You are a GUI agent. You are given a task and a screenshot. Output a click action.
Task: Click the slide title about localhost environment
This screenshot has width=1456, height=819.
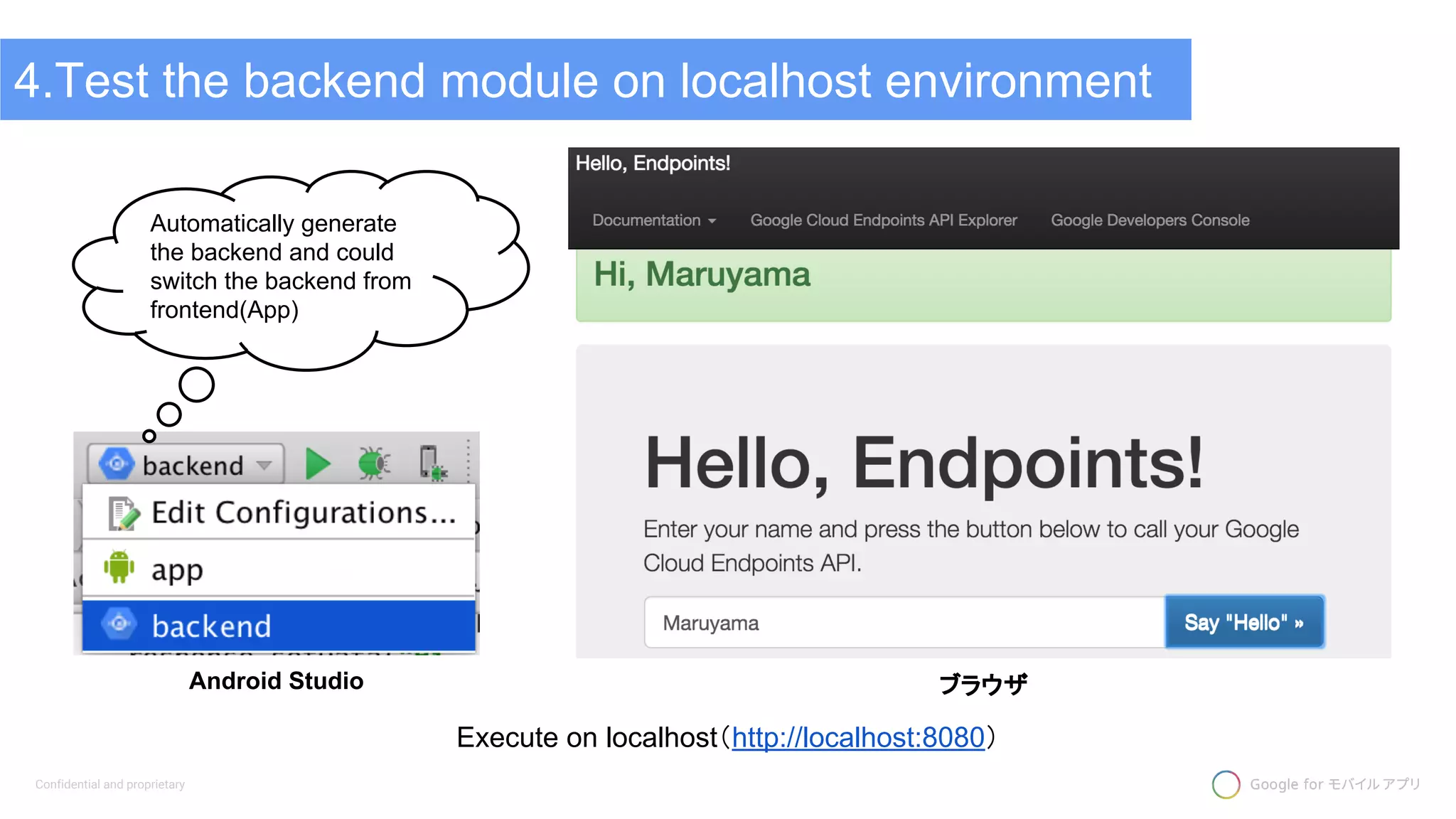click(x=582, y=80)
